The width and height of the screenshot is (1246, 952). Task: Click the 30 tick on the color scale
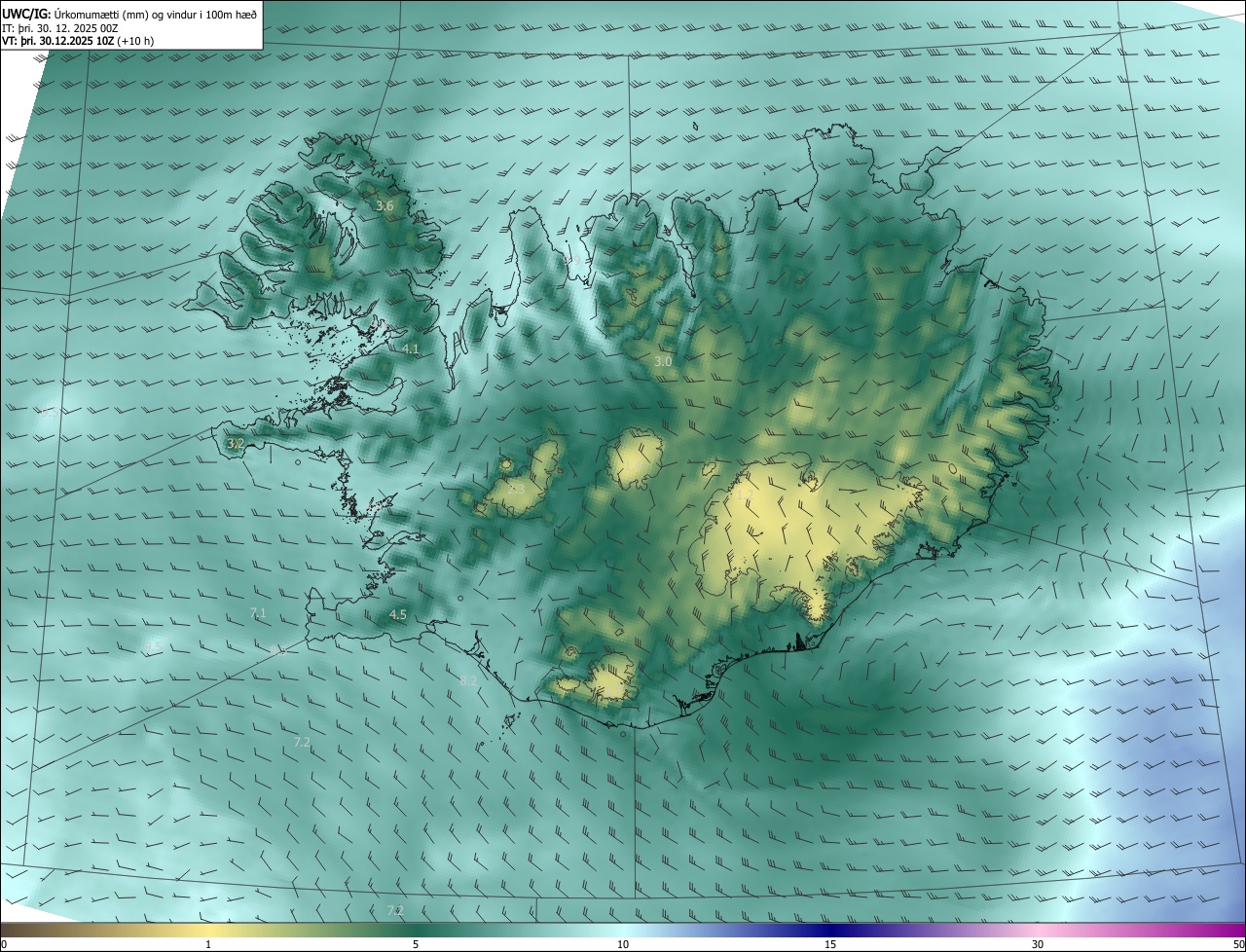[1038, 944]
